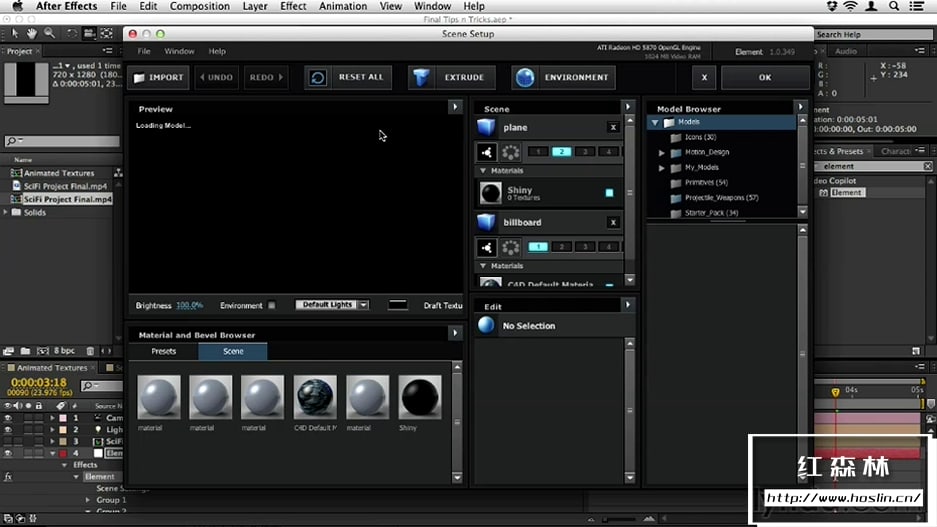937x527 pixels.
Task: Remove the billboard model with its X
Action: pyautogui.click(x=613, y=222)
